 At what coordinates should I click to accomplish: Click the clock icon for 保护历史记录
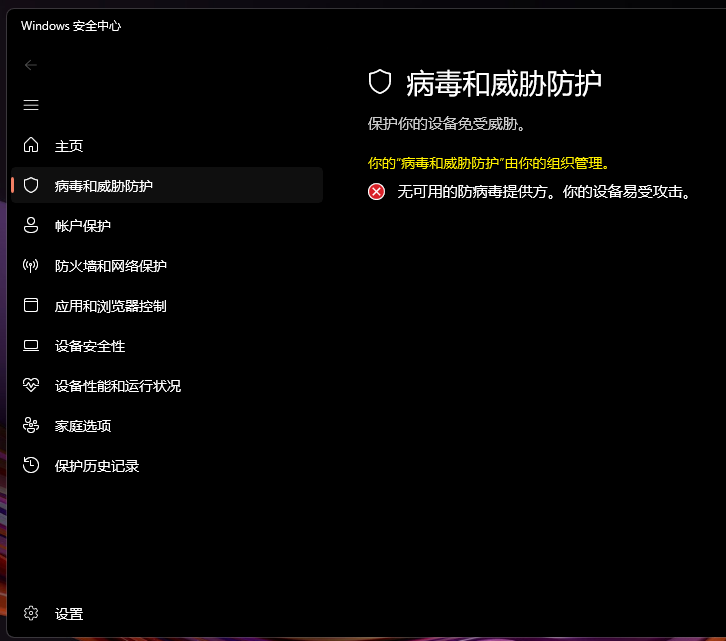(31, 466)
